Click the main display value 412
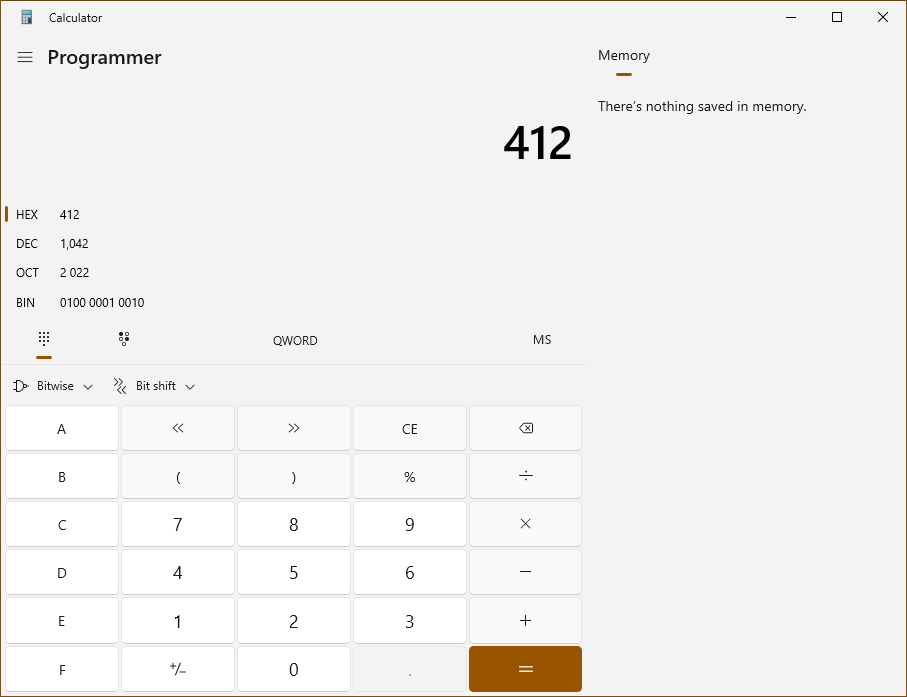907x697 pixels. [537, 143]
